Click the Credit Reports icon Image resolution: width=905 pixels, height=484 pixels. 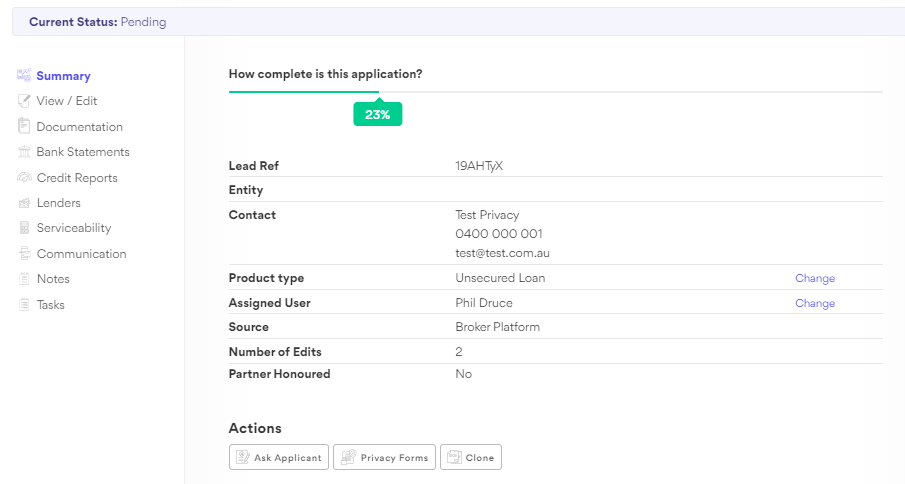24,177
